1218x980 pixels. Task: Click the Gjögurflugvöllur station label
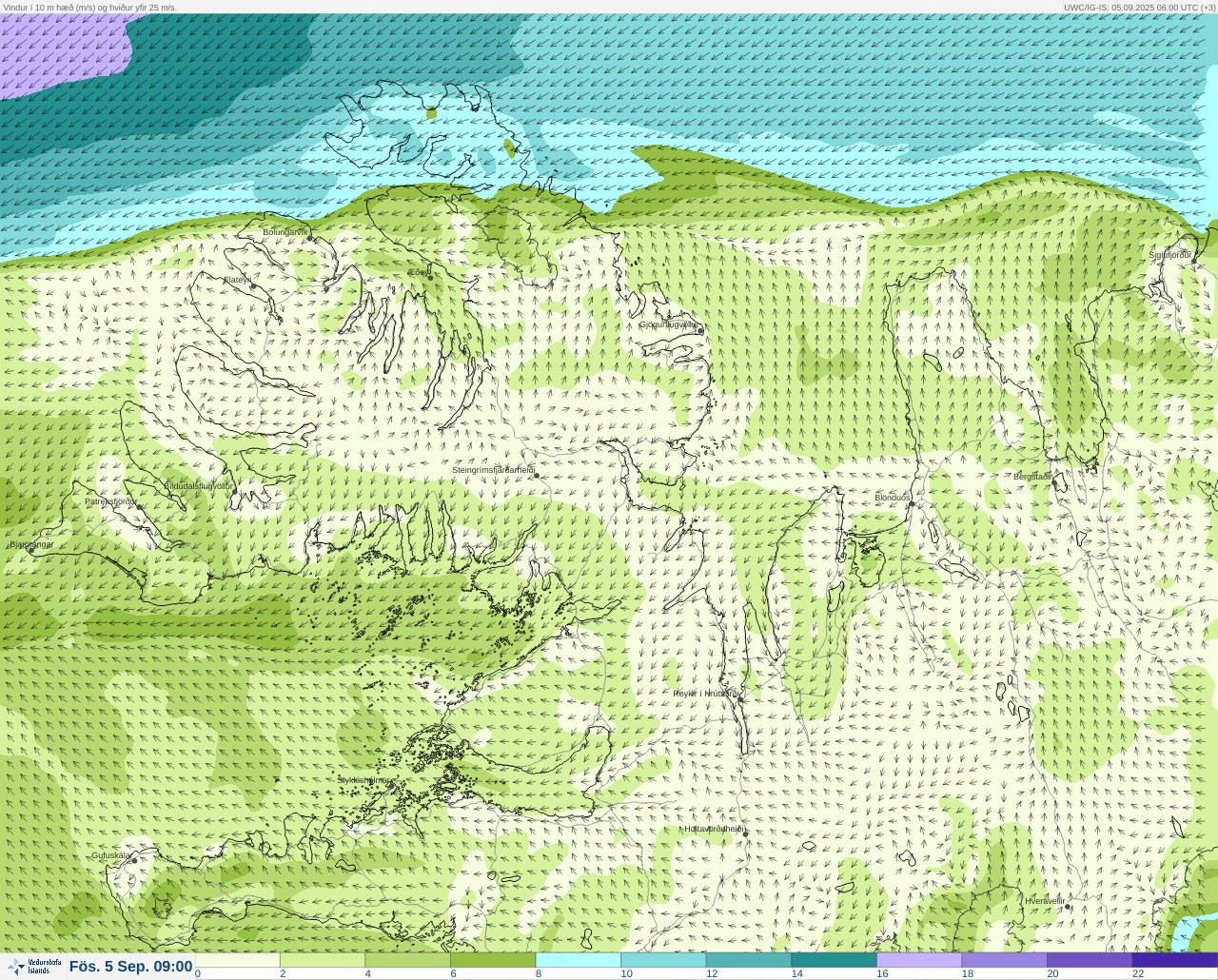click(x=668, y=324)
